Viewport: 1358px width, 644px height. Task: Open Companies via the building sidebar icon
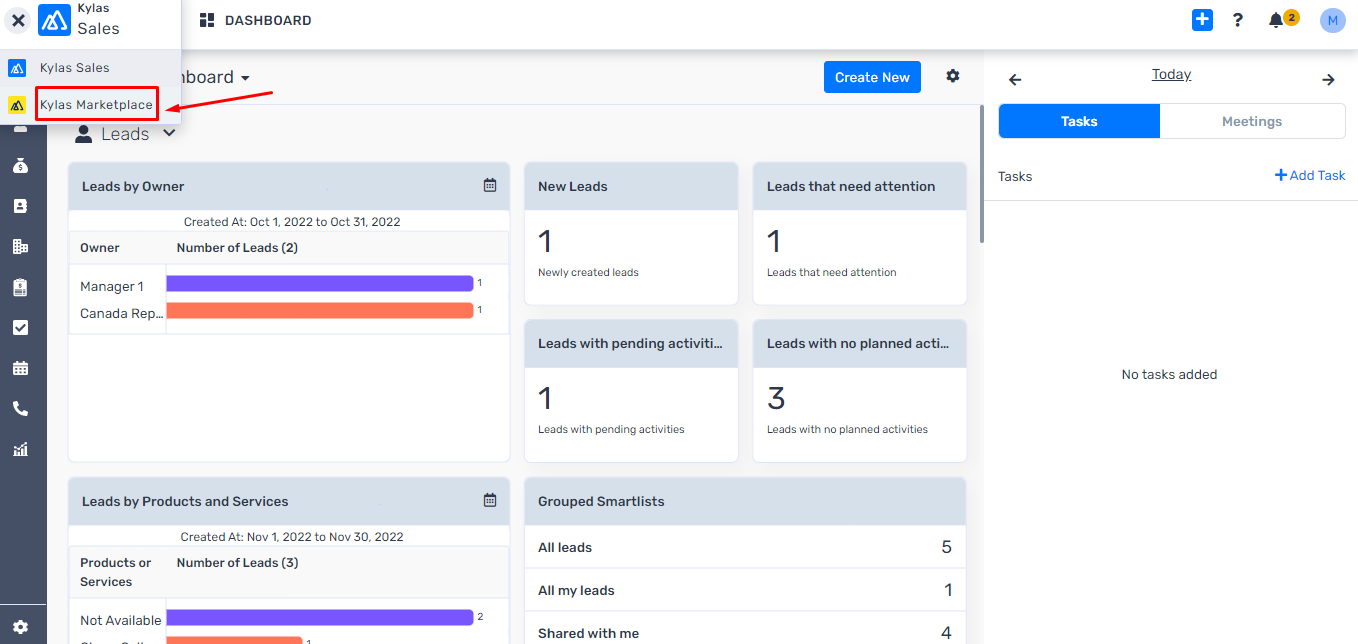coord(20,246)
